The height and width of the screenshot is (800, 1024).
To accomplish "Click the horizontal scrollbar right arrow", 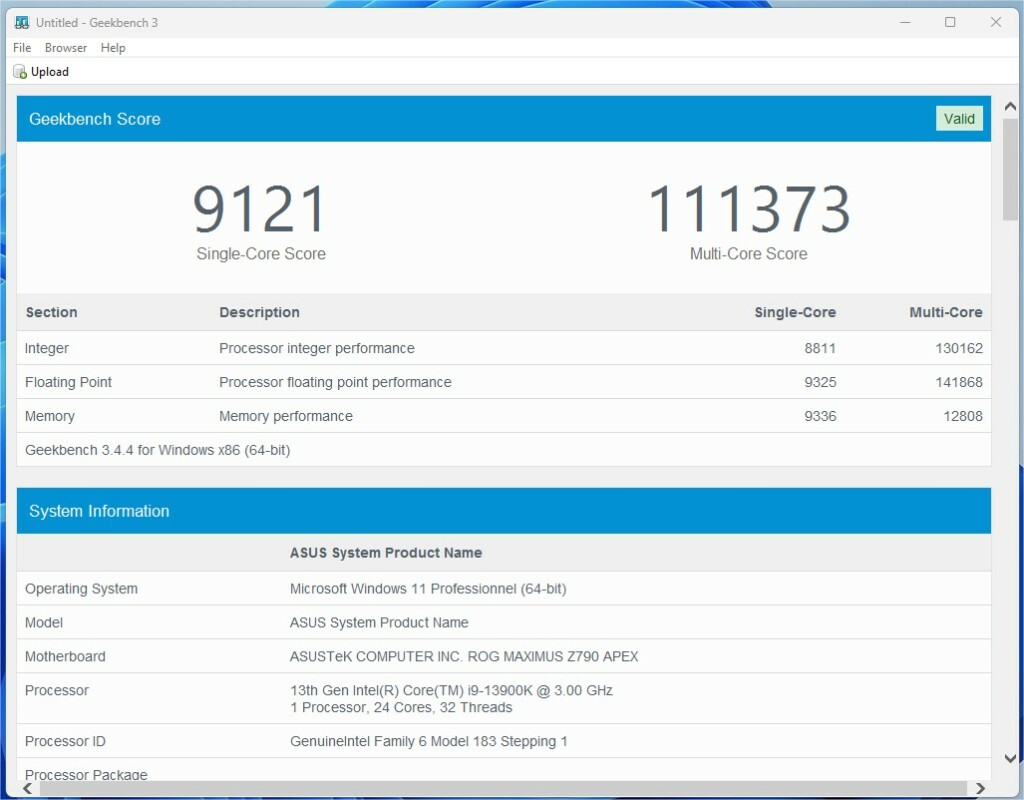I will 980,788.
